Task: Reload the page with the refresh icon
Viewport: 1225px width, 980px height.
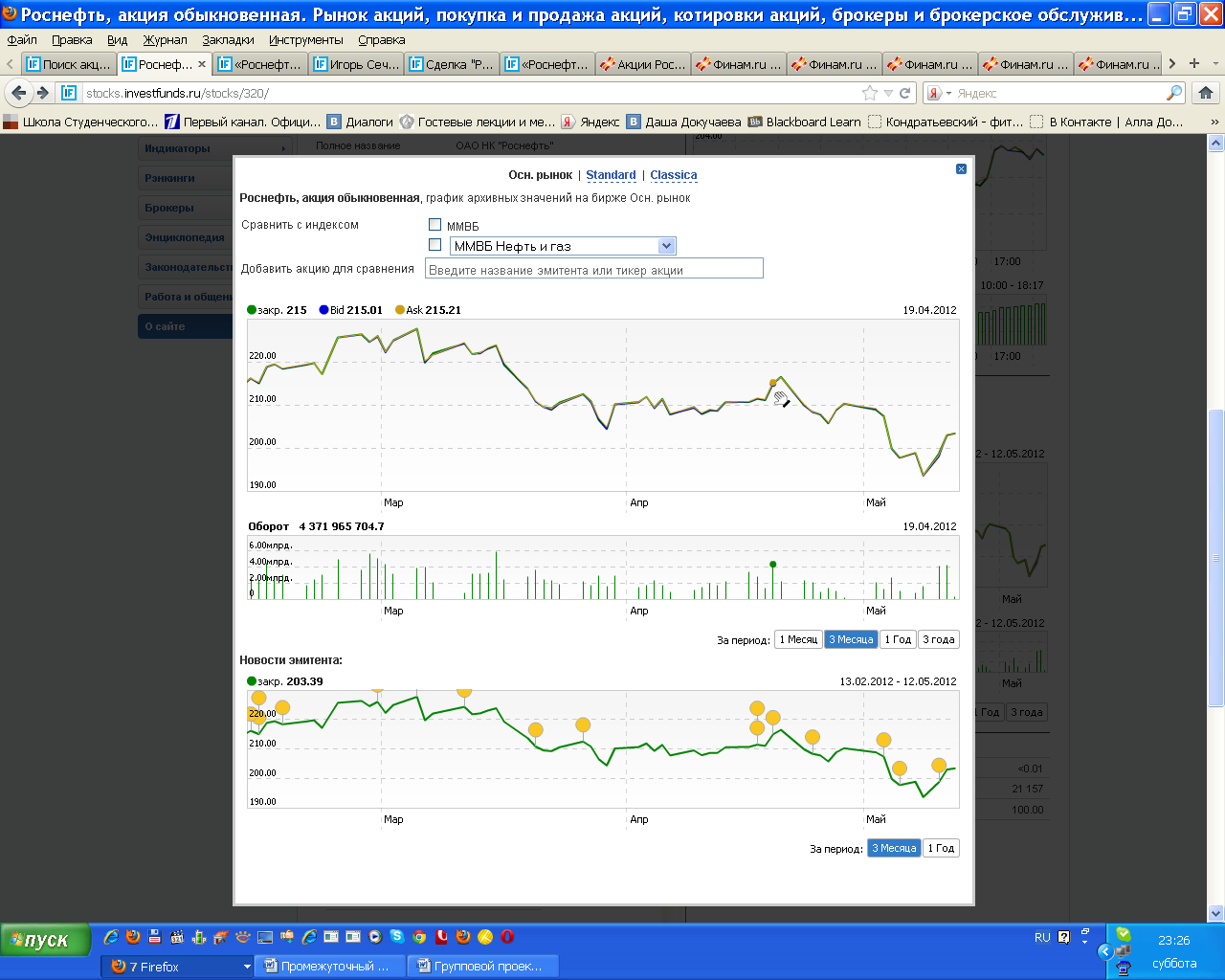Action: tap(905, 93)
